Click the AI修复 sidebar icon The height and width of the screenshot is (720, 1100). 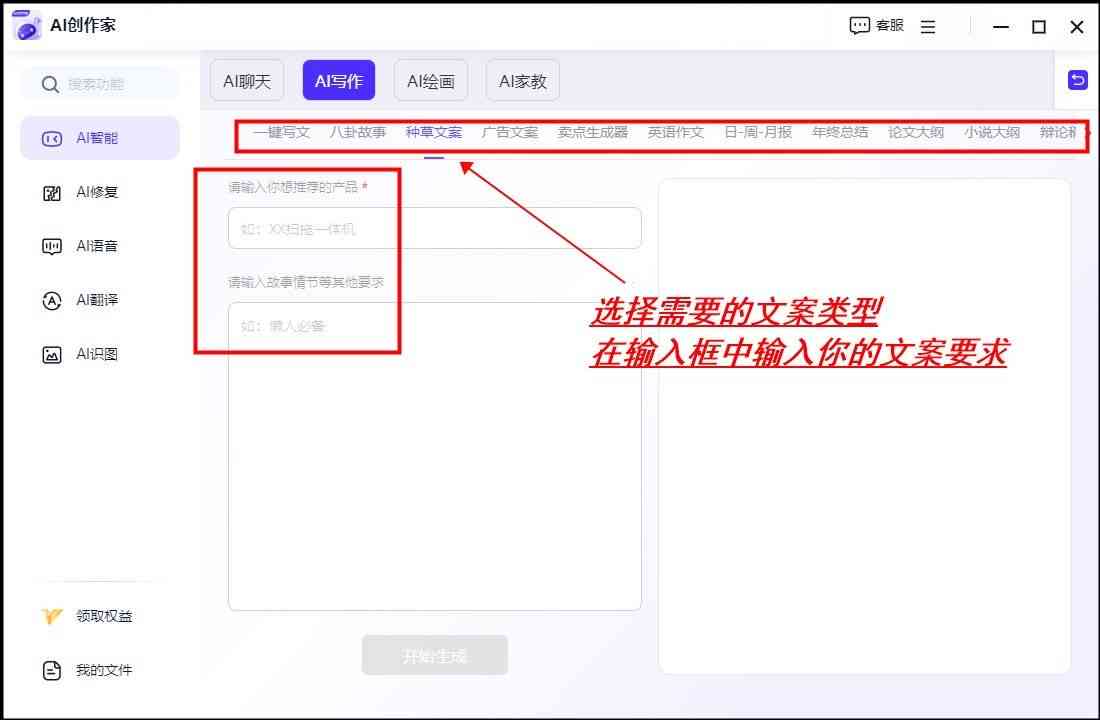(52, 193)
